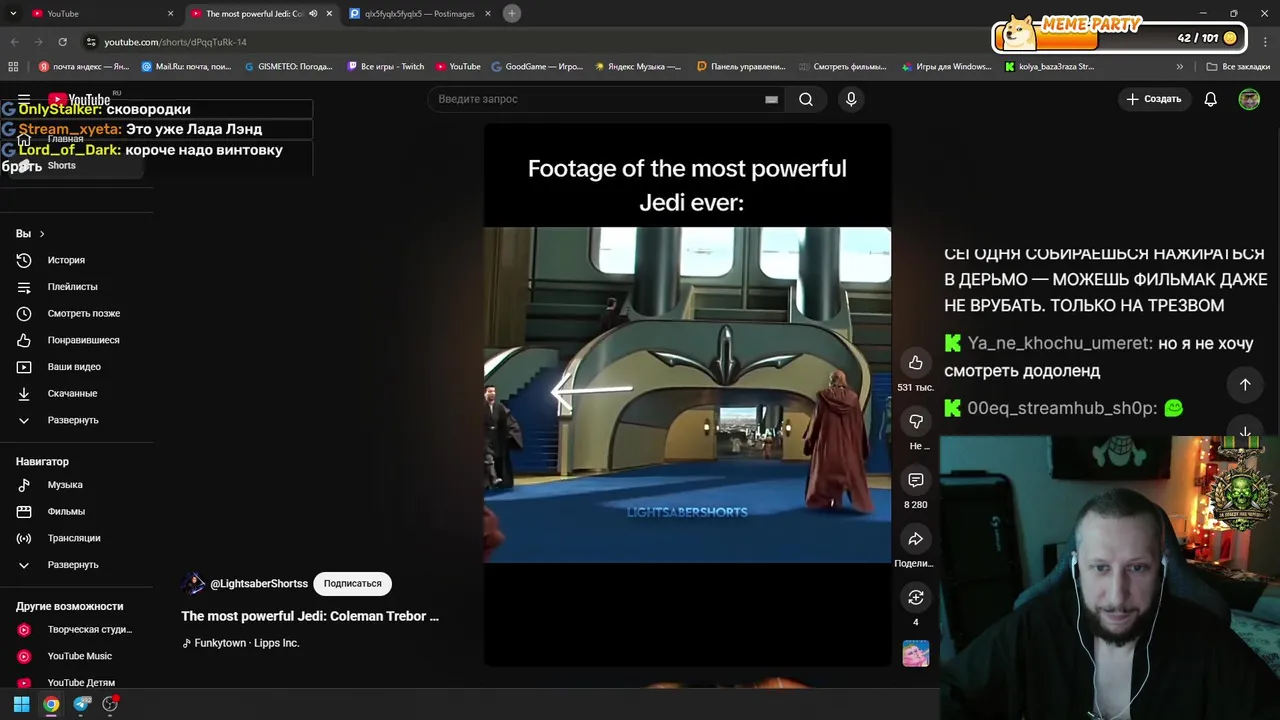This screenshot has height=720, width=1280.
Task: Open Плейлисты in sidebar
Action: click(76, 287)
